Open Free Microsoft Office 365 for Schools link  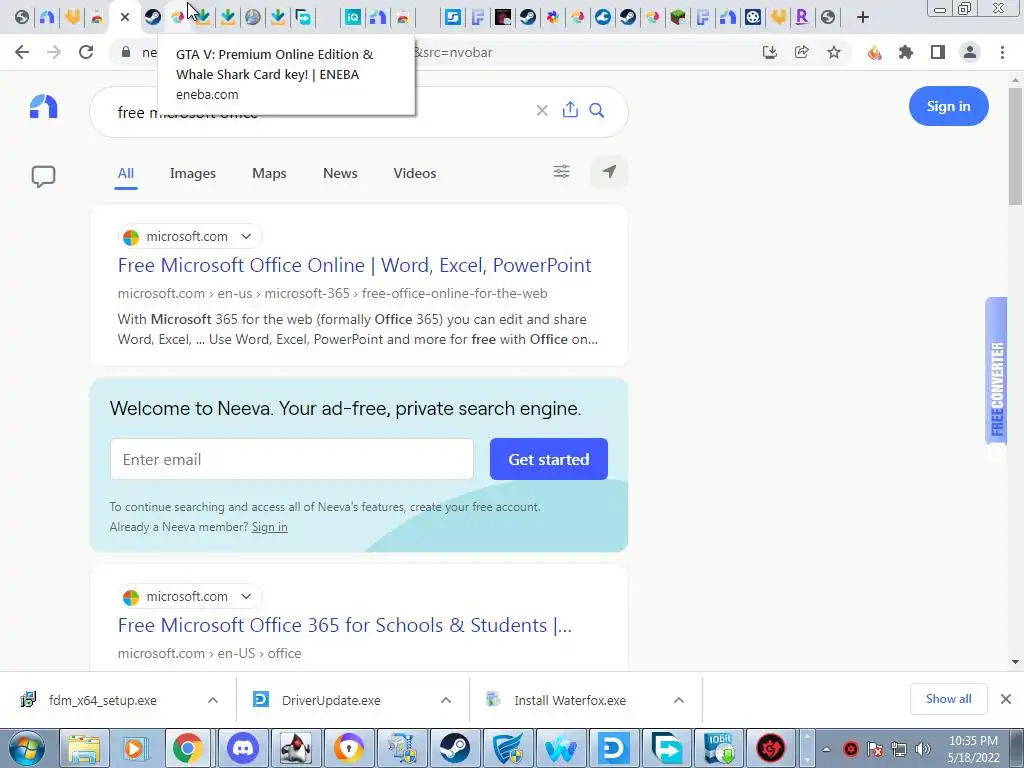point(345,625)
